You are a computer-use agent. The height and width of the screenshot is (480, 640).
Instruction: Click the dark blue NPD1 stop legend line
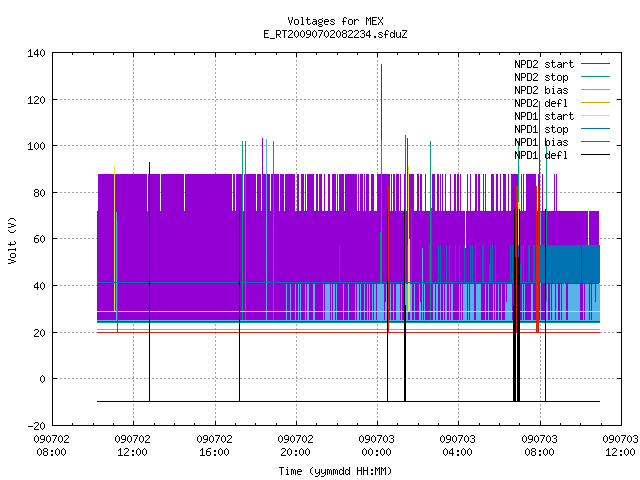pyautogui.click(x=595, y=129)
